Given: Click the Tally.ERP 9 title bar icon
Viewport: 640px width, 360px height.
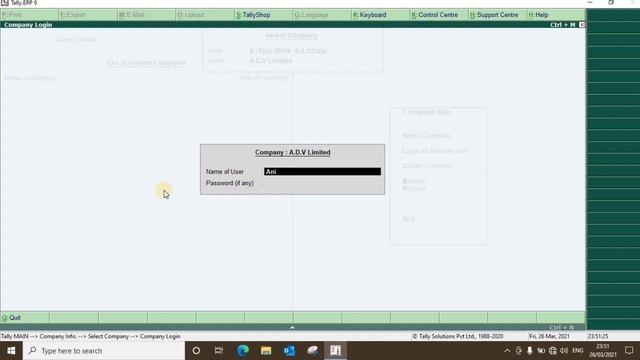Looking at the screenshot, I should point(5,3).
